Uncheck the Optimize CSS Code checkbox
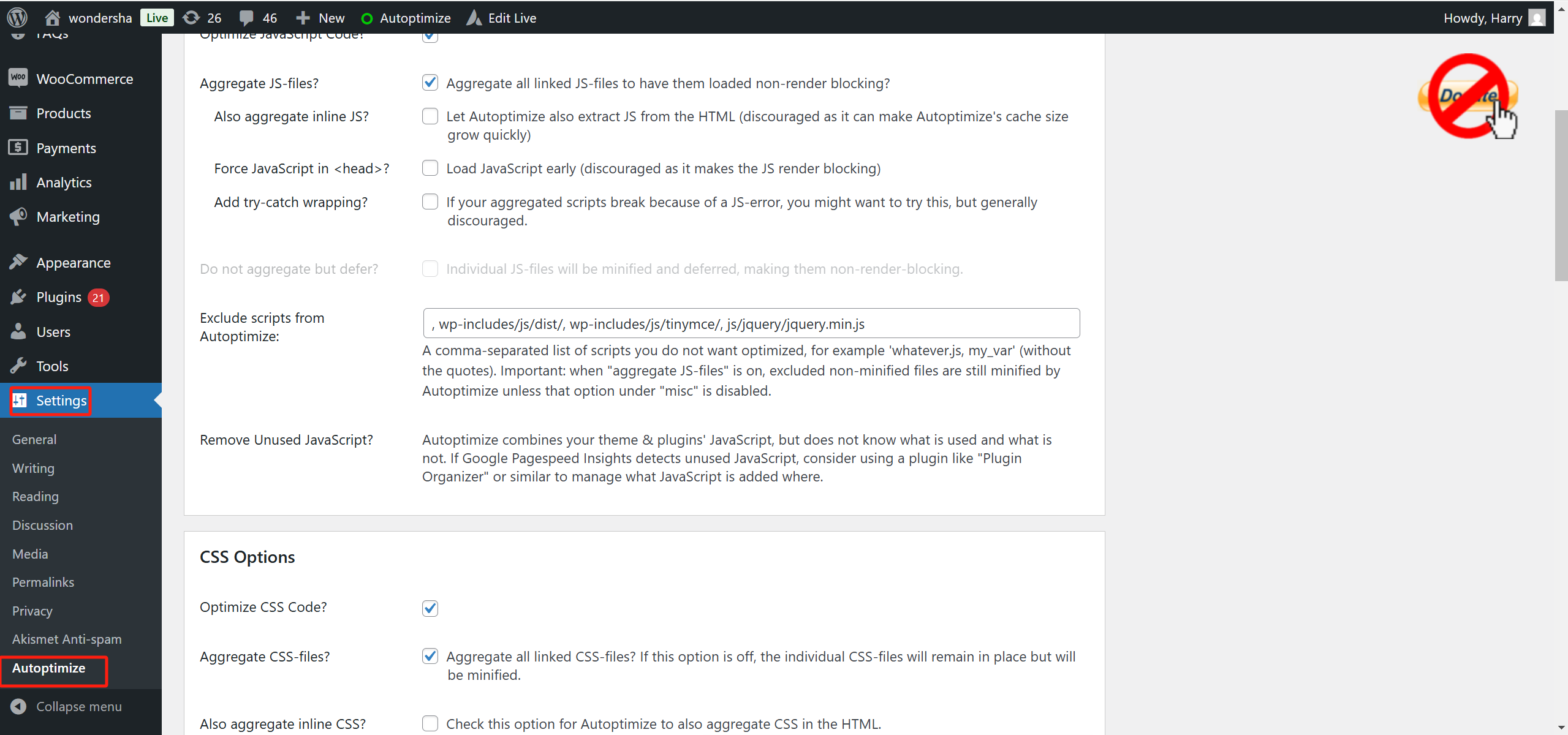 (430, 608)
